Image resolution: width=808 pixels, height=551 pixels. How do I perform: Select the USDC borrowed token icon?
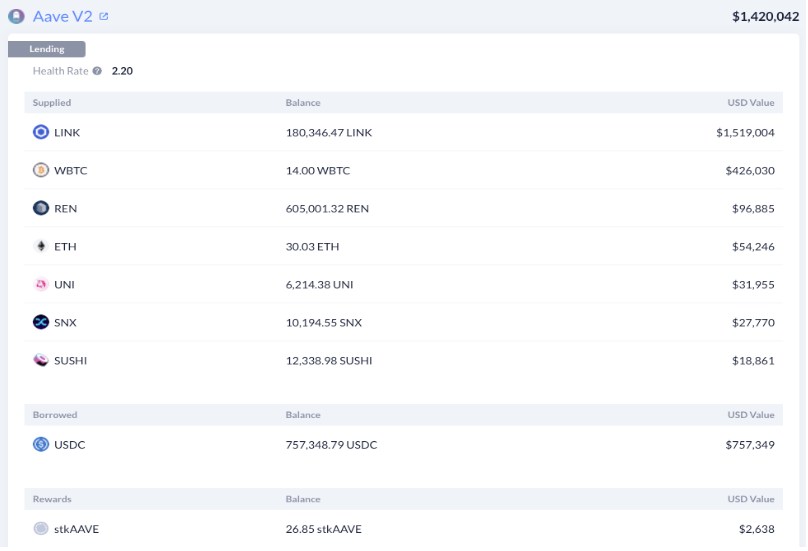41,444
